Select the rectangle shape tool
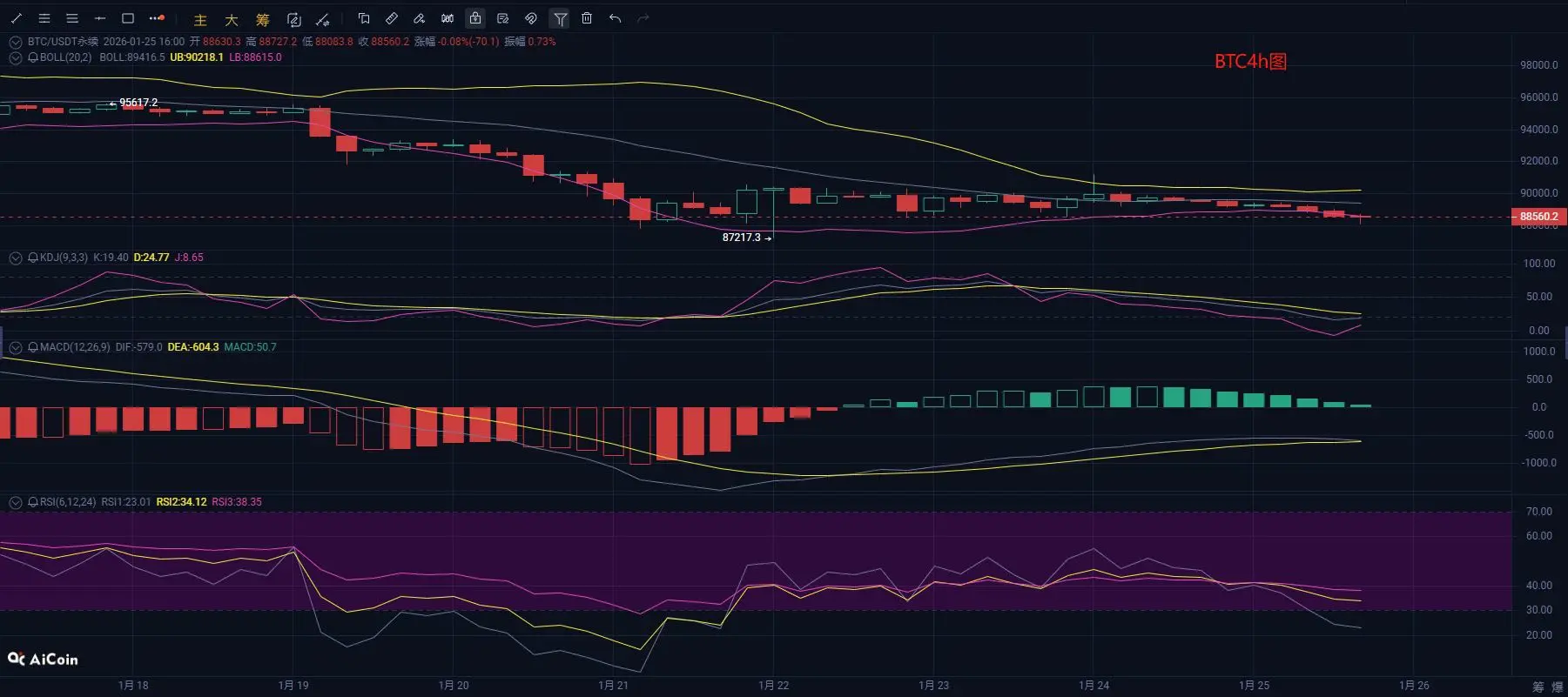The height and width of the screenshot is (697, 1568). coord(128,18)
